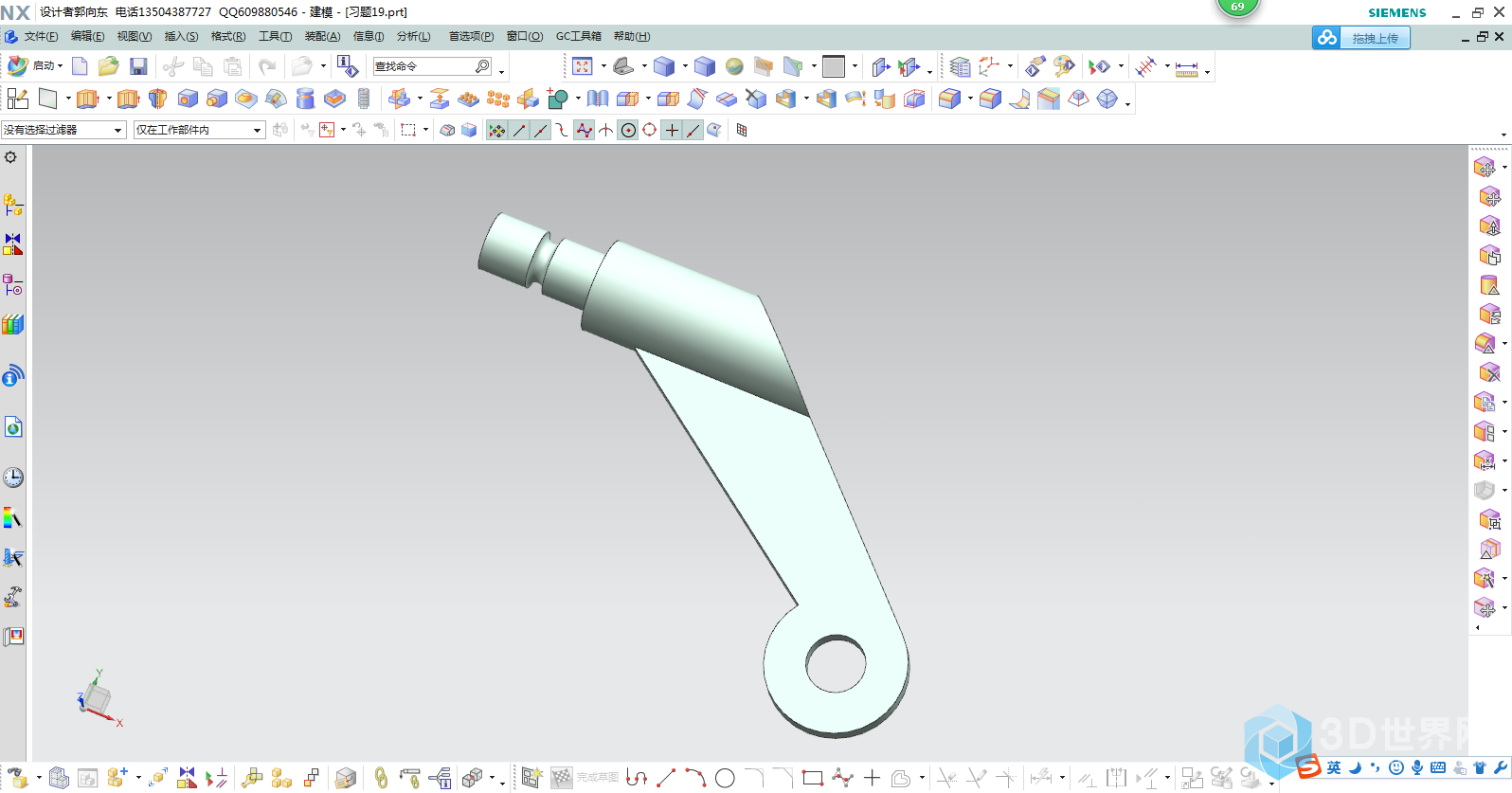This screenshot has width=1512, height=793.
Task: Click the command finder magnifier icon
Action: point(483,66)
